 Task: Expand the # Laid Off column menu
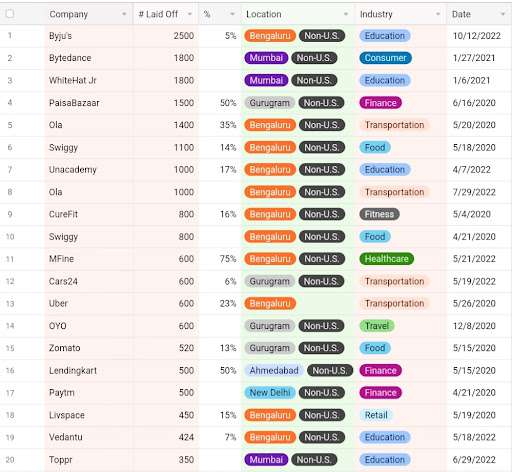[190, 14]
